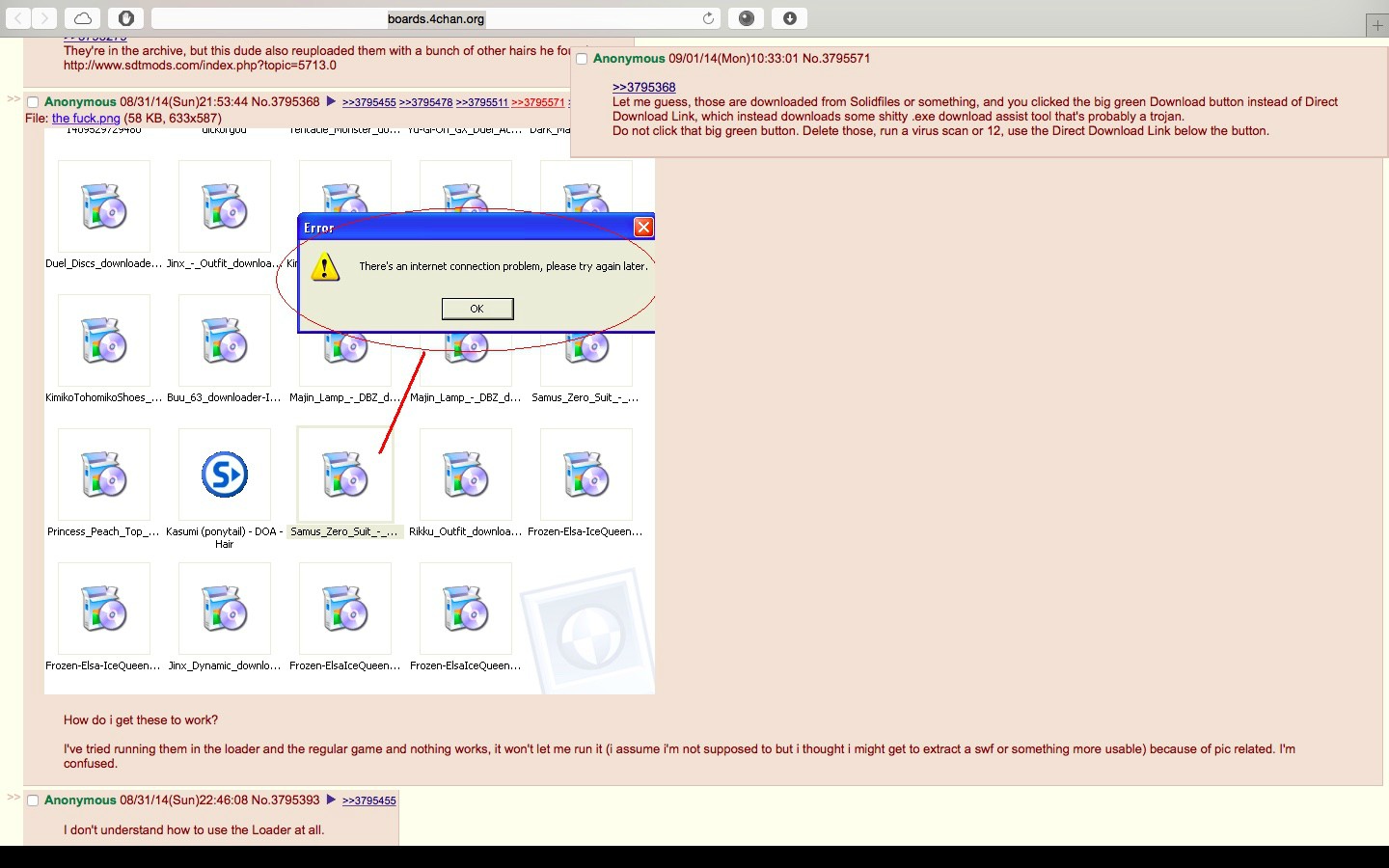The width and height of the screenshot is (1389, 868).
Task: Reload the page using the refresh icon
Action: (708, 18)
